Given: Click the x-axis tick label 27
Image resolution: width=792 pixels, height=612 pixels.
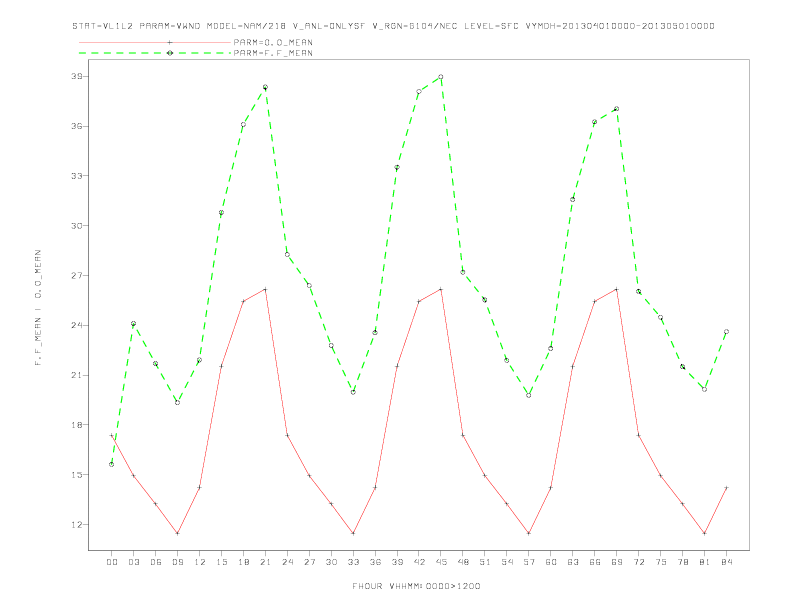Looking at the screenshot, I should (x=309, y=562).
